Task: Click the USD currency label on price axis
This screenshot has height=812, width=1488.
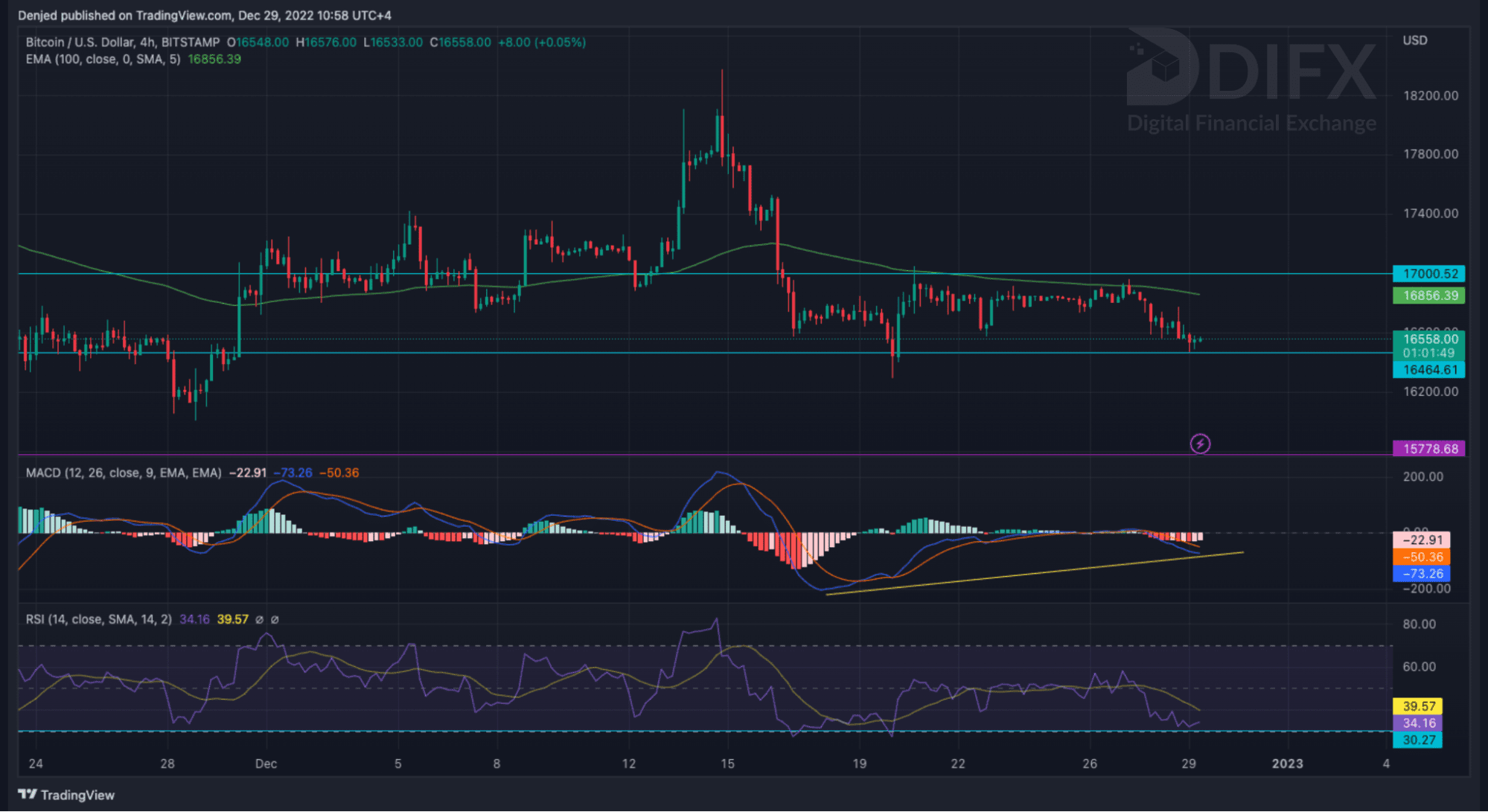Action: [x=1414, y=40]
